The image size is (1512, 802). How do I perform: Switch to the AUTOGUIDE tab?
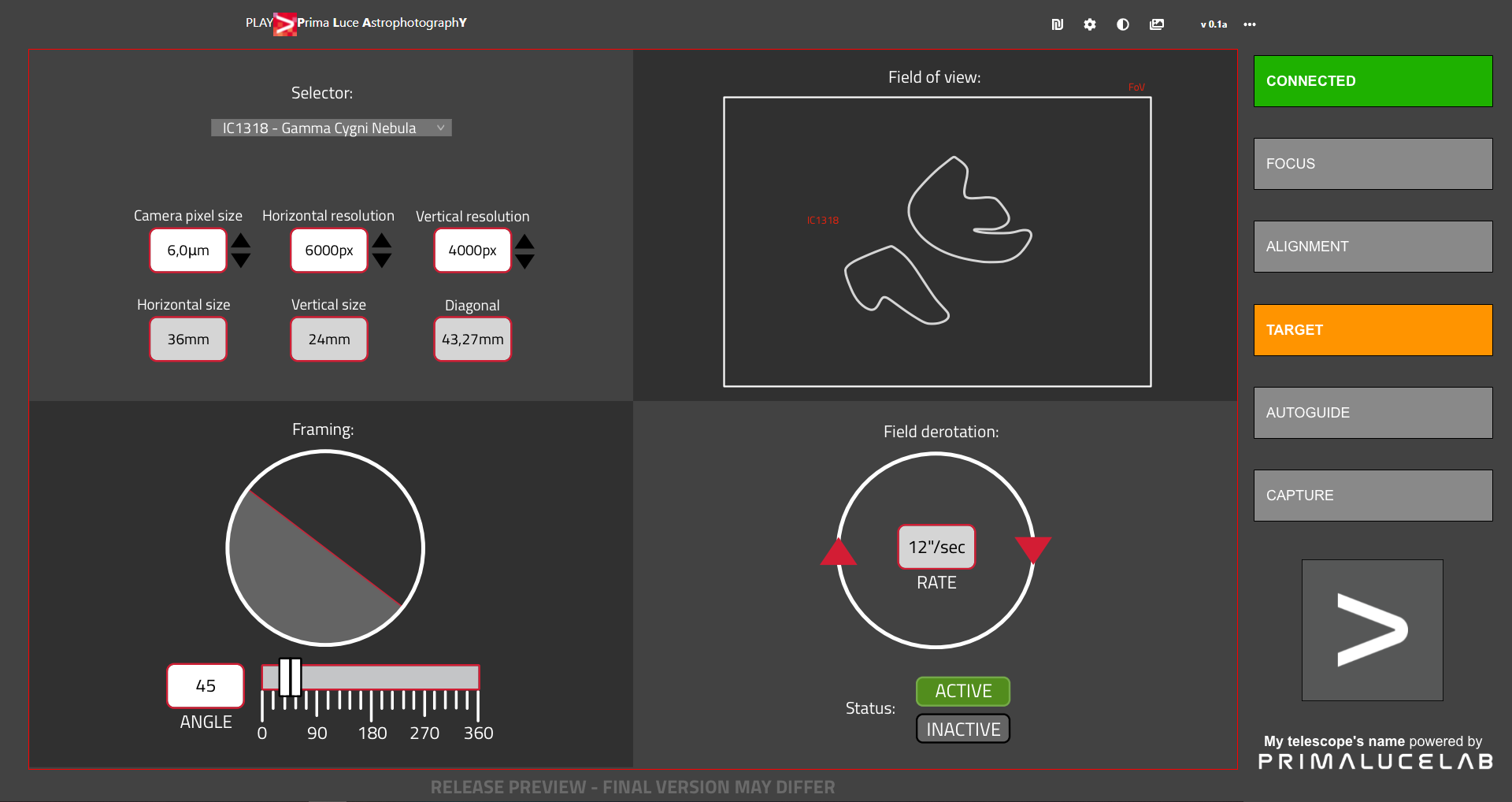(1373, 413)
